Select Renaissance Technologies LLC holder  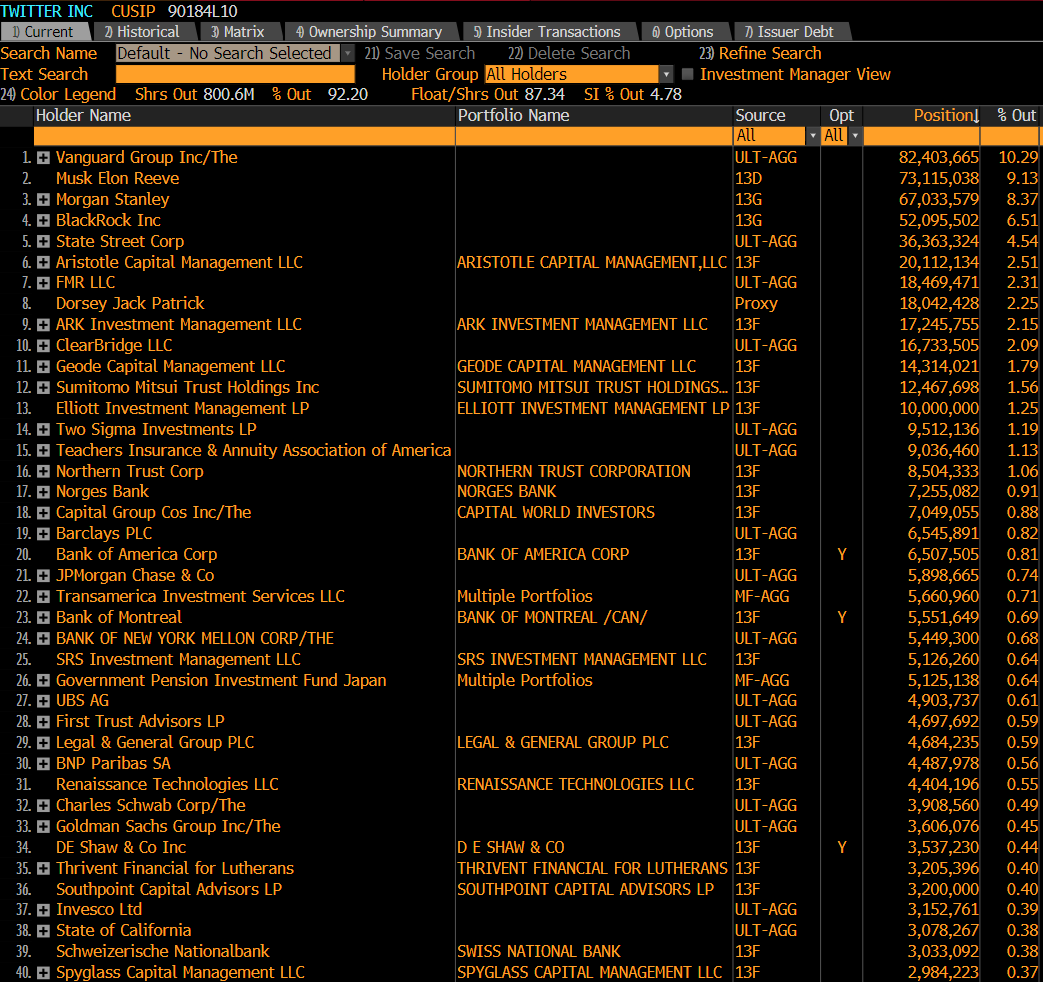click(167, 784)
